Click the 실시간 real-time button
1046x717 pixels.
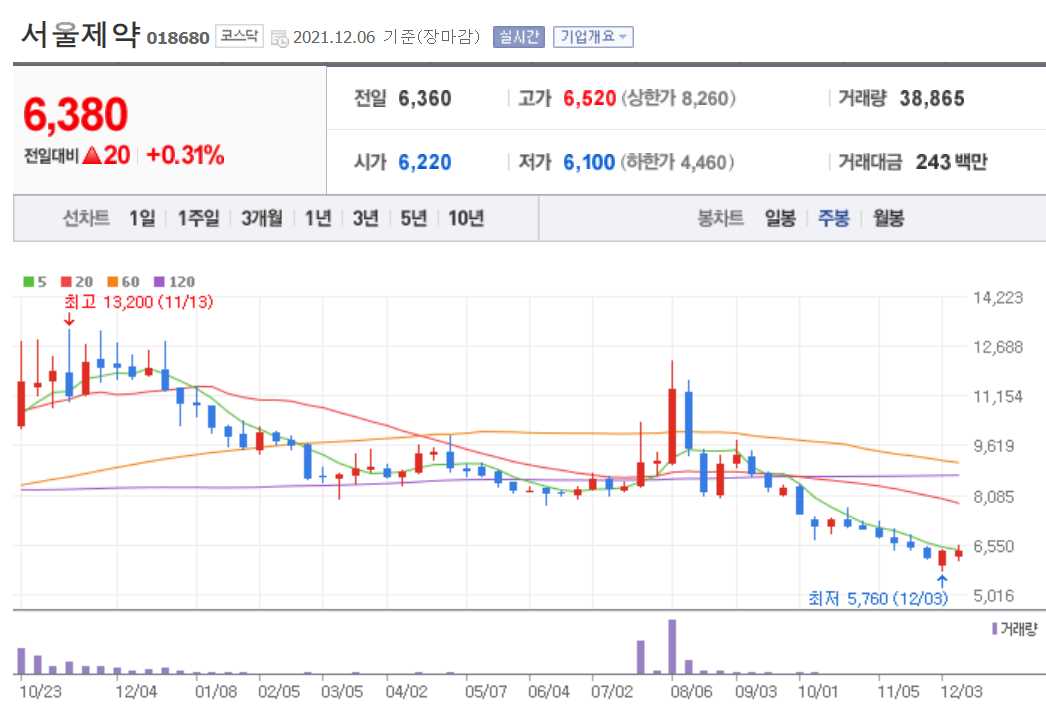(x=521, y=38)
